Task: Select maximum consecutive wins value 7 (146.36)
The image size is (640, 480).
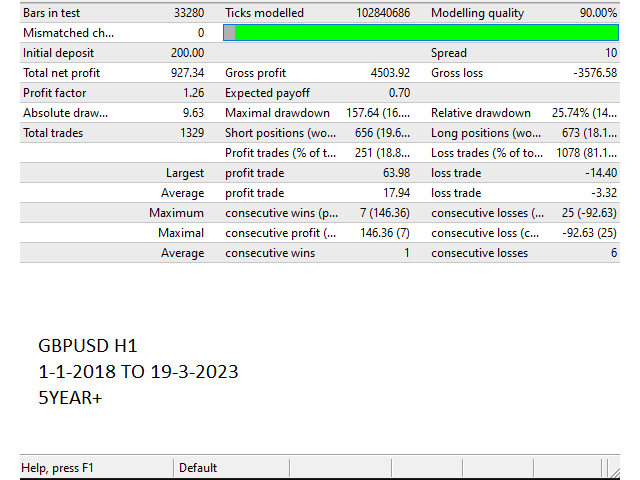Action: click(385, 213)
